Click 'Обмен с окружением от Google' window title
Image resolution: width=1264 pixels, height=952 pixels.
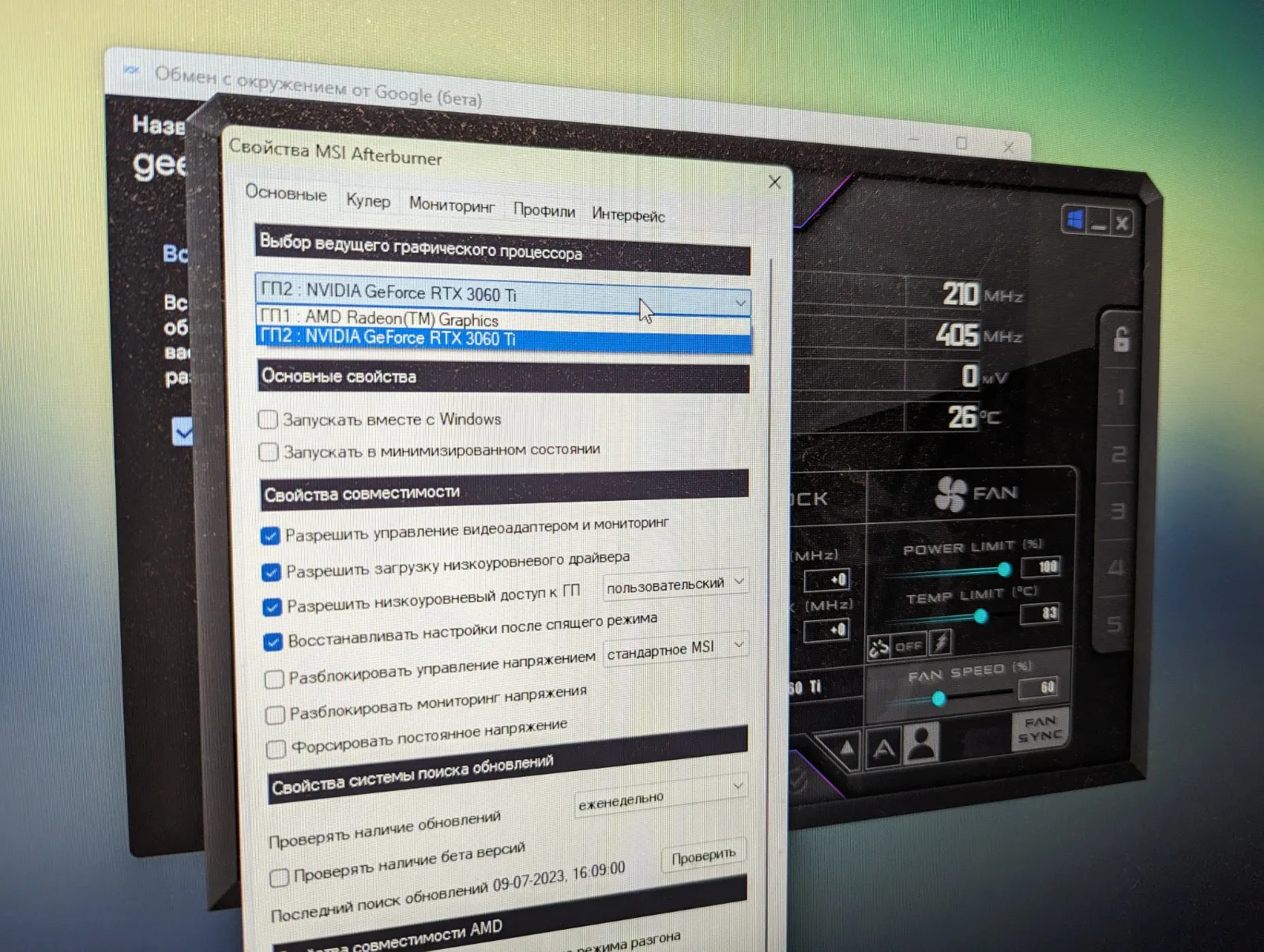tap(318, 85)
